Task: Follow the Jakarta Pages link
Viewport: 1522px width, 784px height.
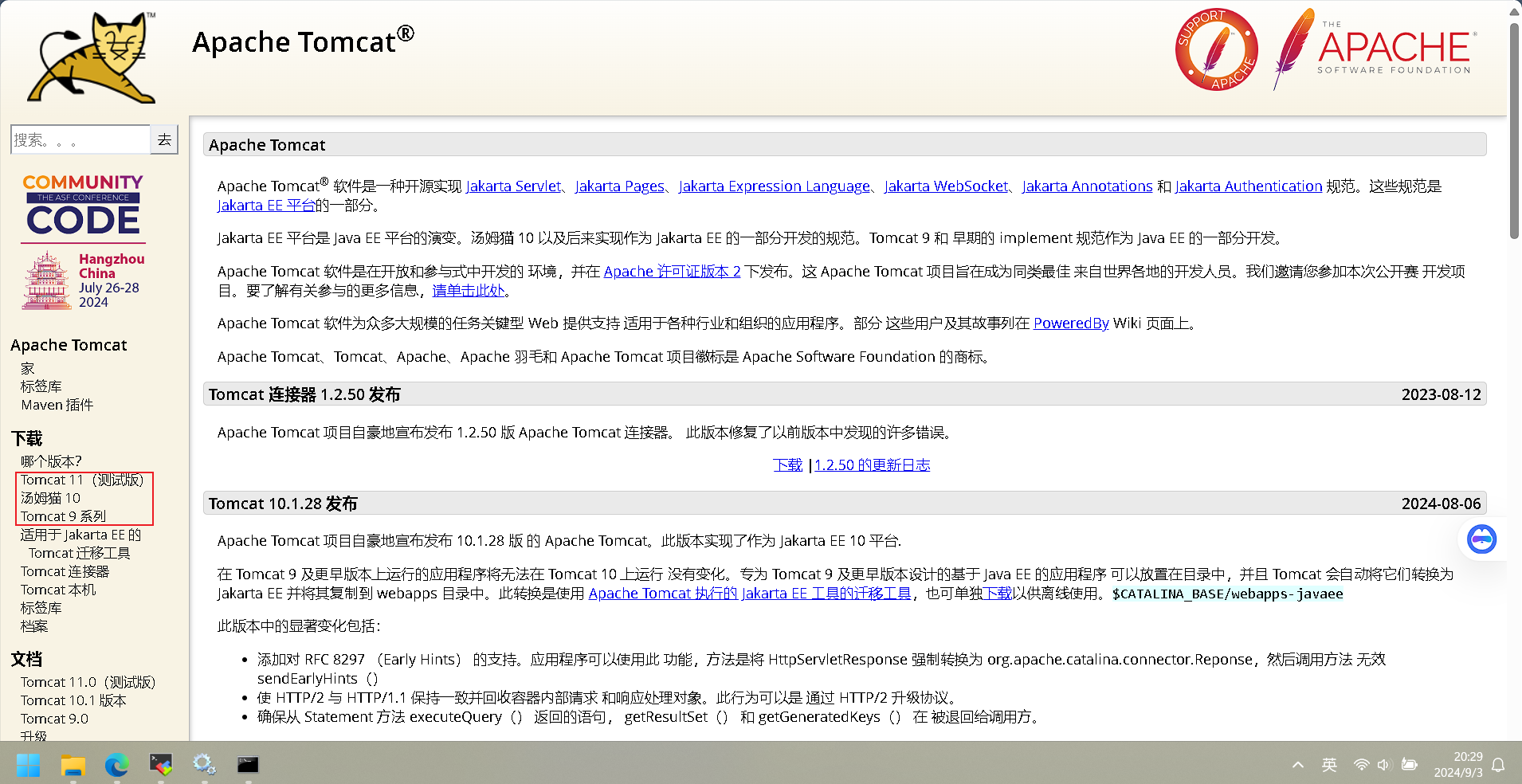Action: click(619, 186)
